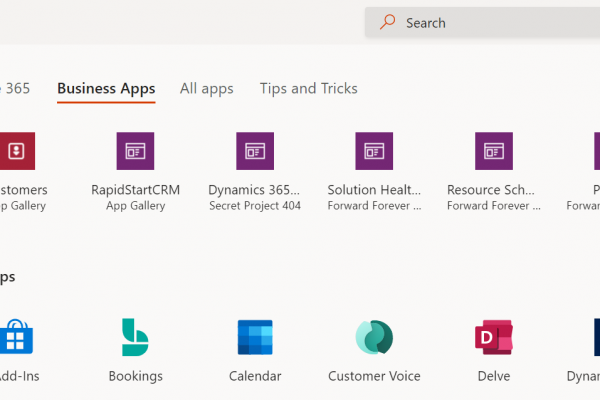Switch to the Tips and Tricks tab
The height and width of the screenshot is (400, 600).
(308, 89)
